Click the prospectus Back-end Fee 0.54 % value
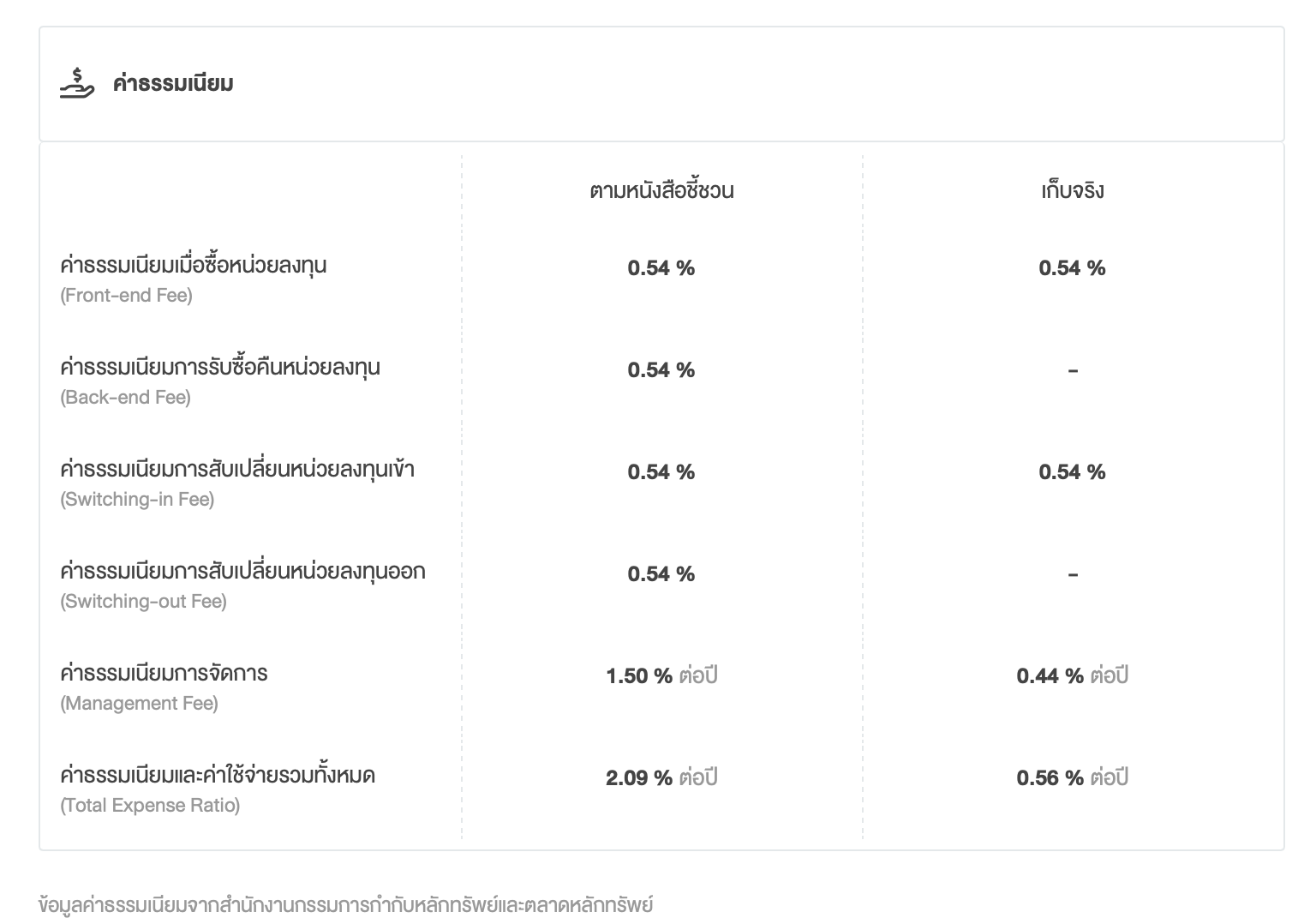Screen dimensions: 1316x924 [x=661, y=370]
